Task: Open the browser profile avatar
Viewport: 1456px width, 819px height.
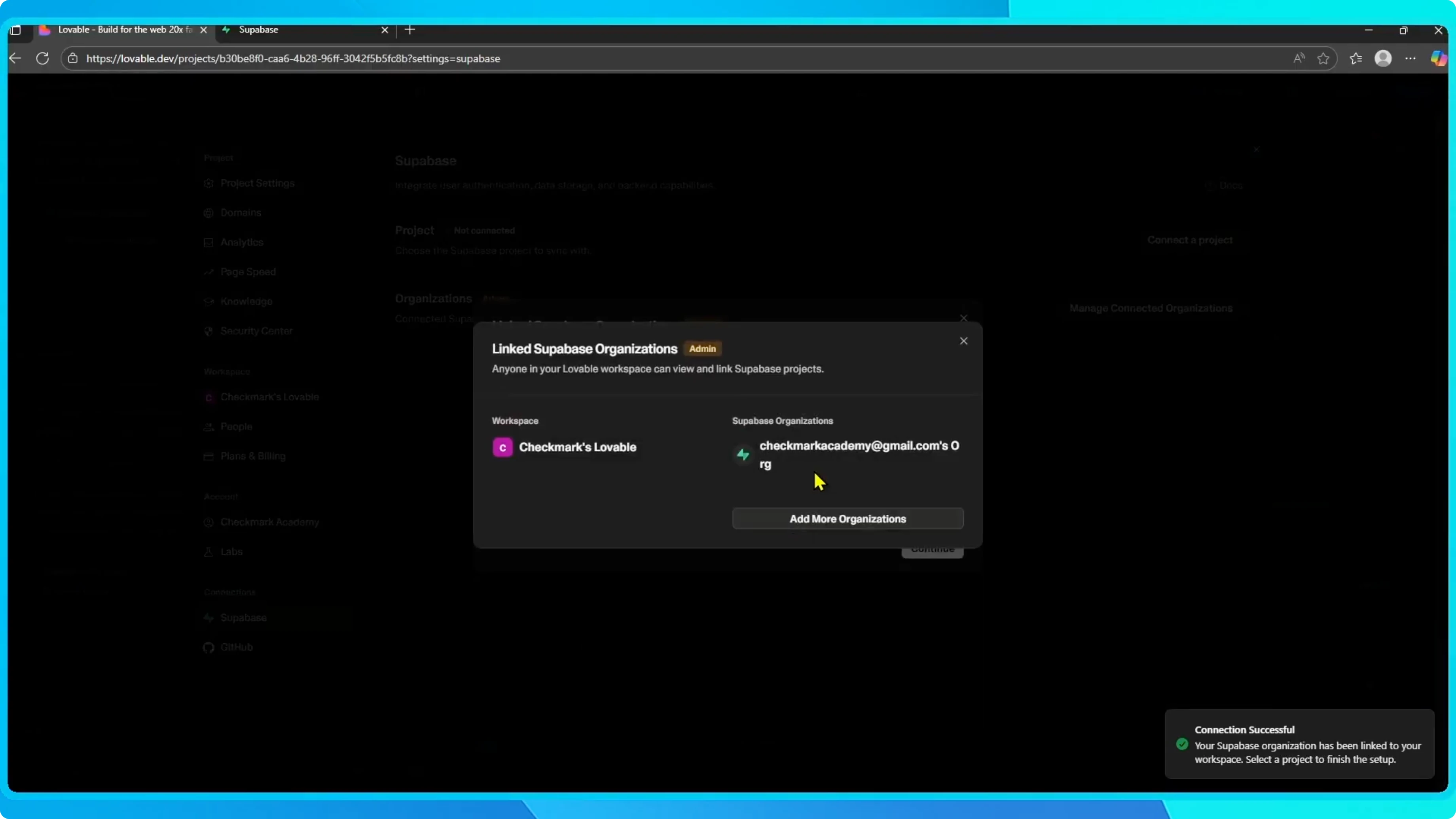Action: point(1383,58)
